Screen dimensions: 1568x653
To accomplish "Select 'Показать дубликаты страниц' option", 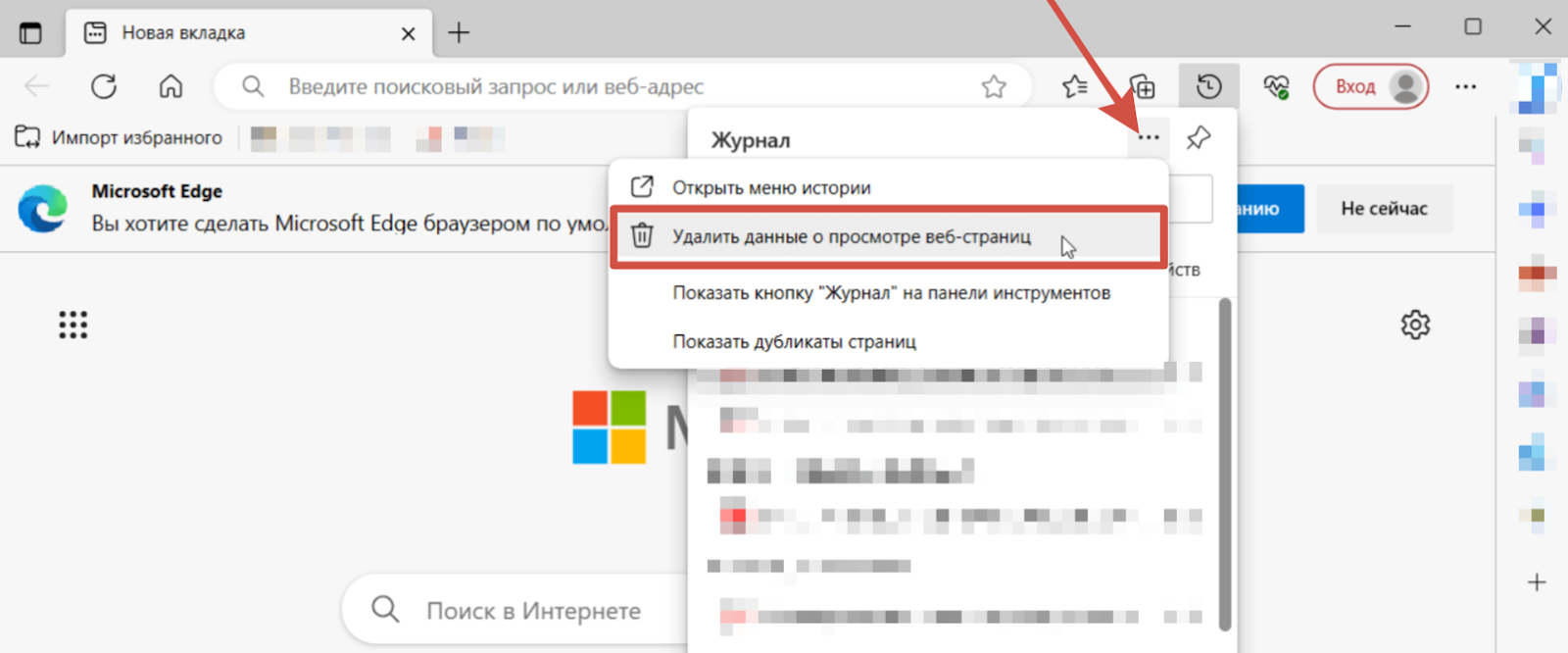I will pyautogui.click(x=794, y=341).
